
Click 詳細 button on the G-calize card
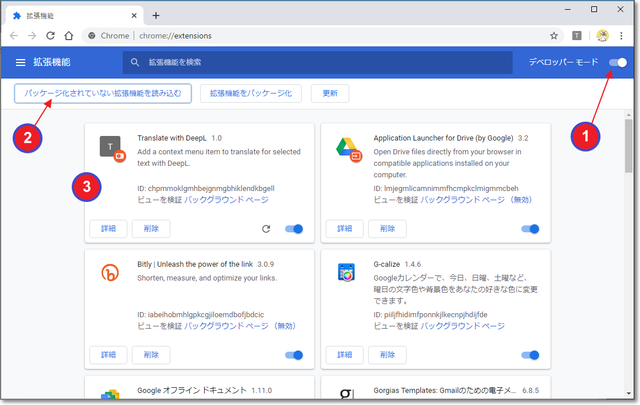[343, 355]
